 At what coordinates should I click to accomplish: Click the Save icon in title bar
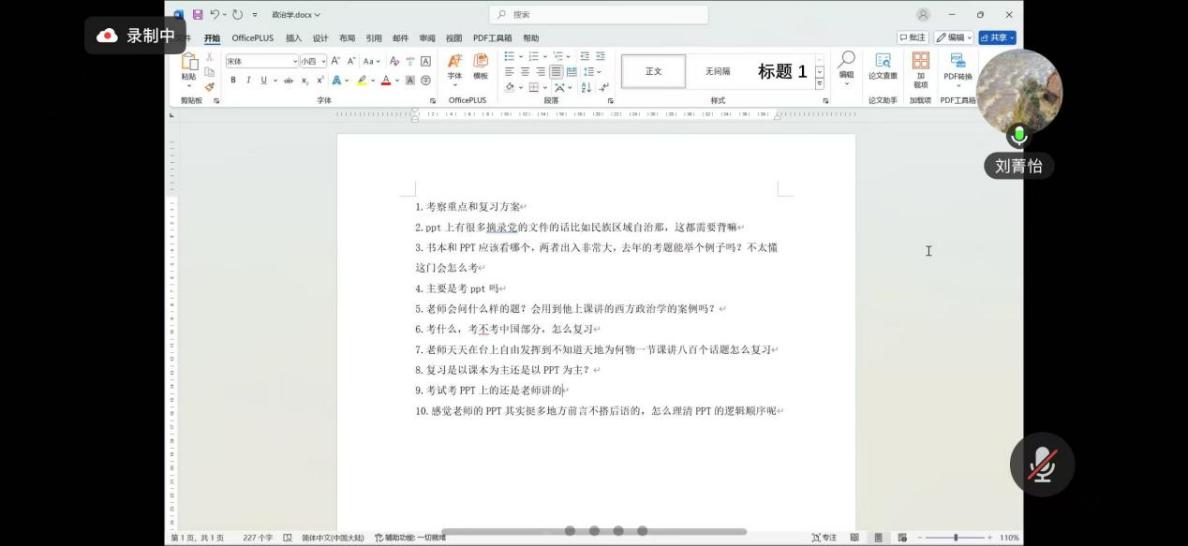tap(197, 15)
